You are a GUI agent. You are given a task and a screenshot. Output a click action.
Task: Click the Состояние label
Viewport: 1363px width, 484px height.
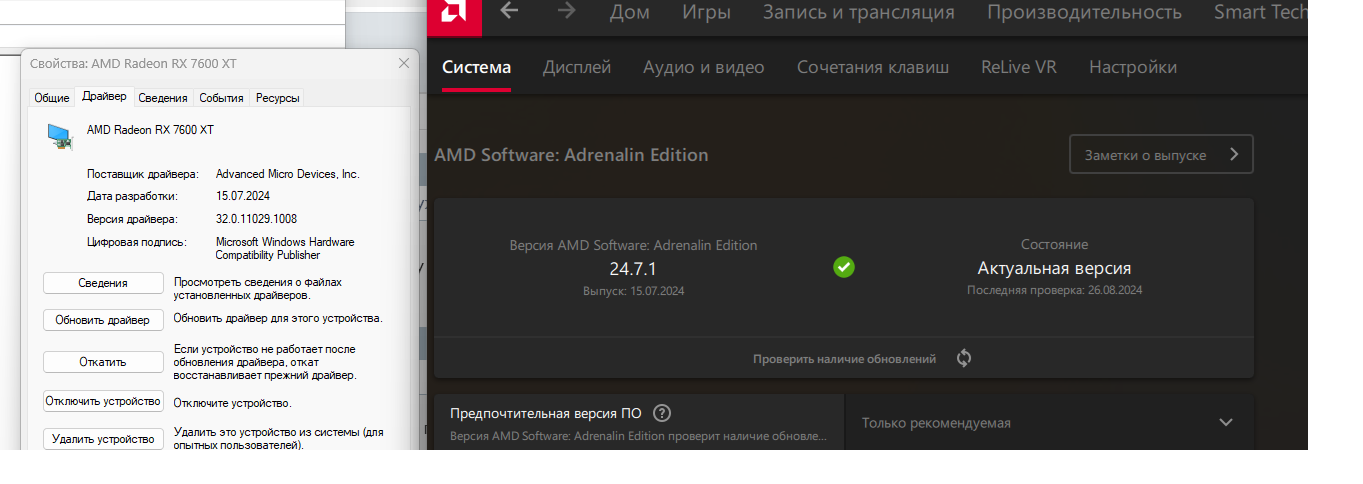click(x=1054, y=244)
